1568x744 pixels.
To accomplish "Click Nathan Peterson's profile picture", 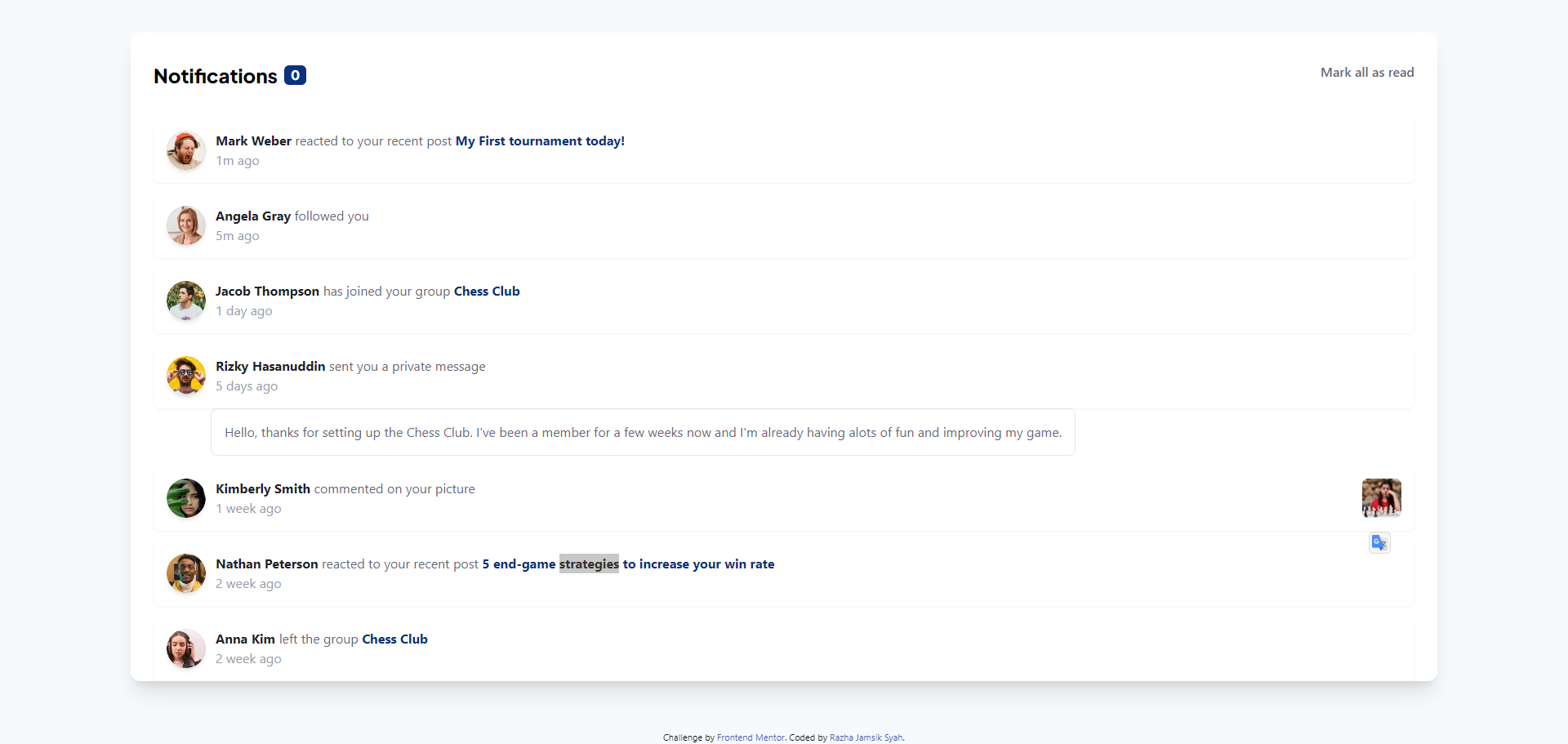I will tap(185, 573).
